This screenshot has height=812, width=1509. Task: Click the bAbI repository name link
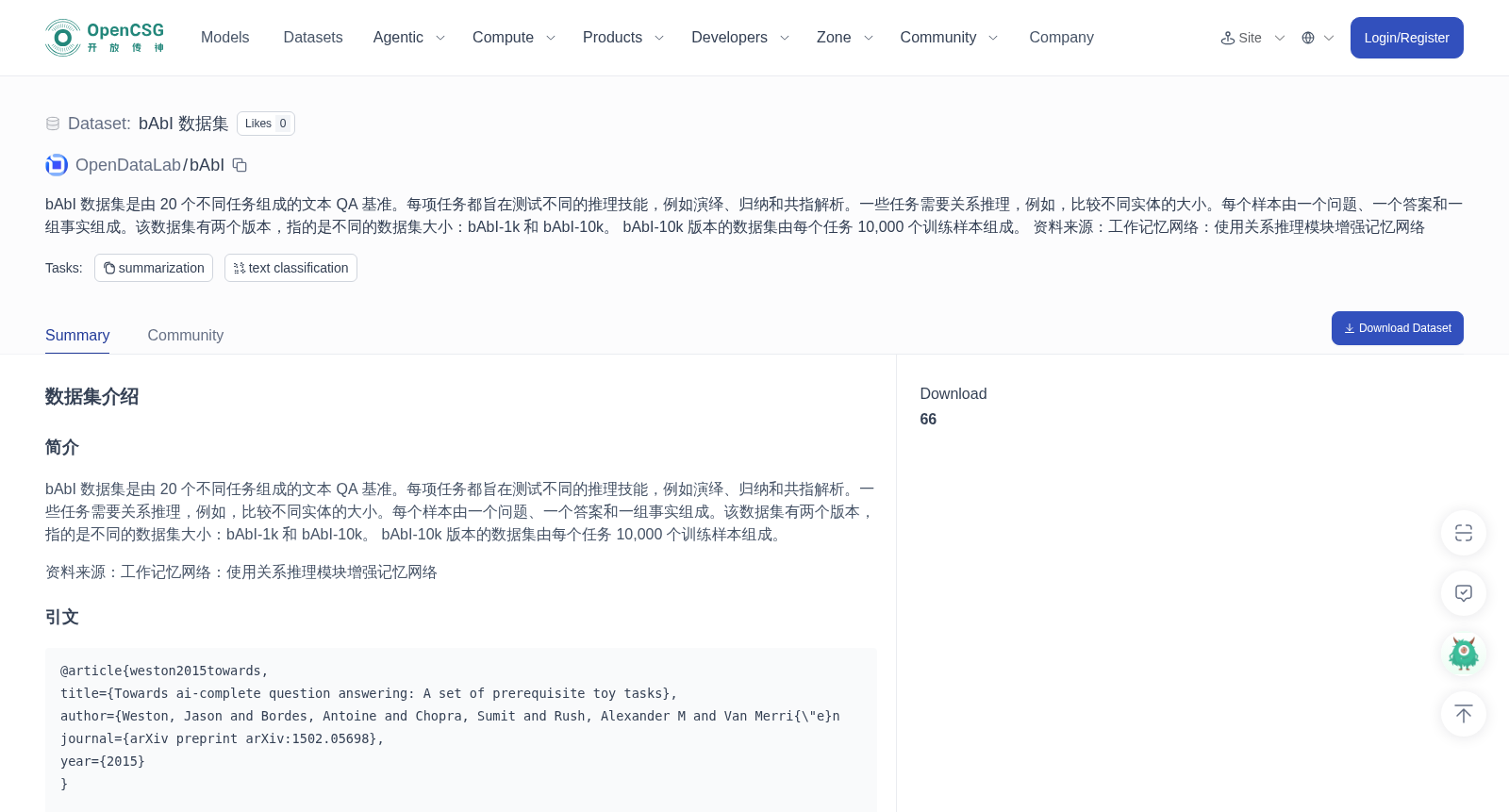pyautogui.click(x=207, y=165)
